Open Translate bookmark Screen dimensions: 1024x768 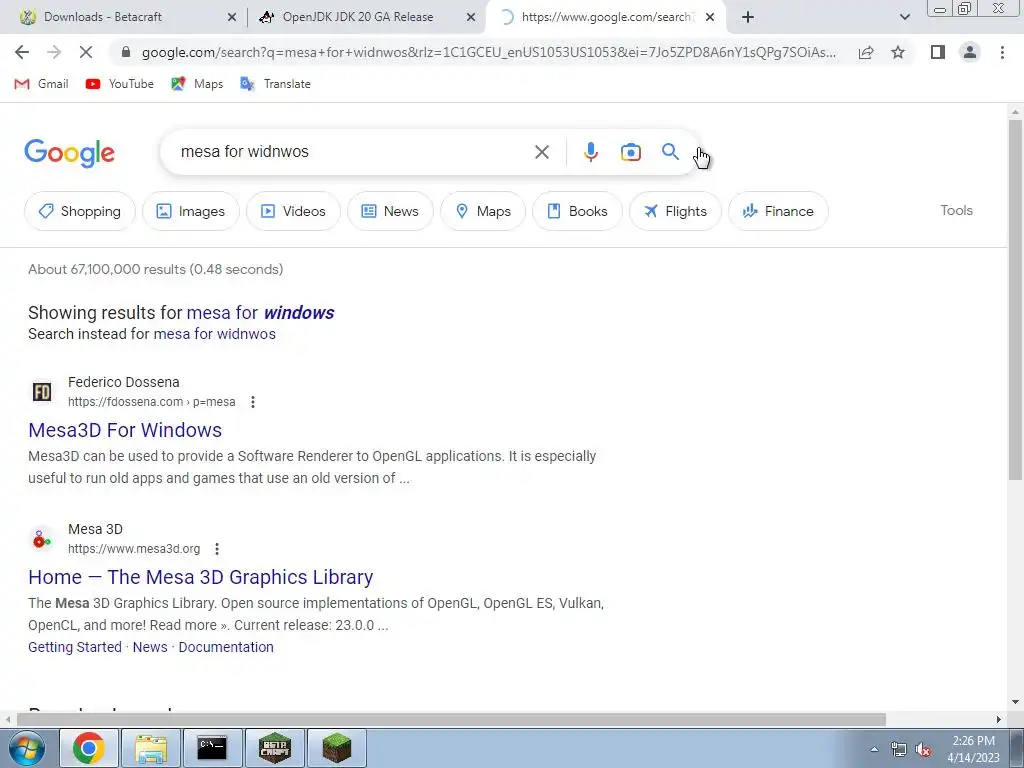coord(275,84)
